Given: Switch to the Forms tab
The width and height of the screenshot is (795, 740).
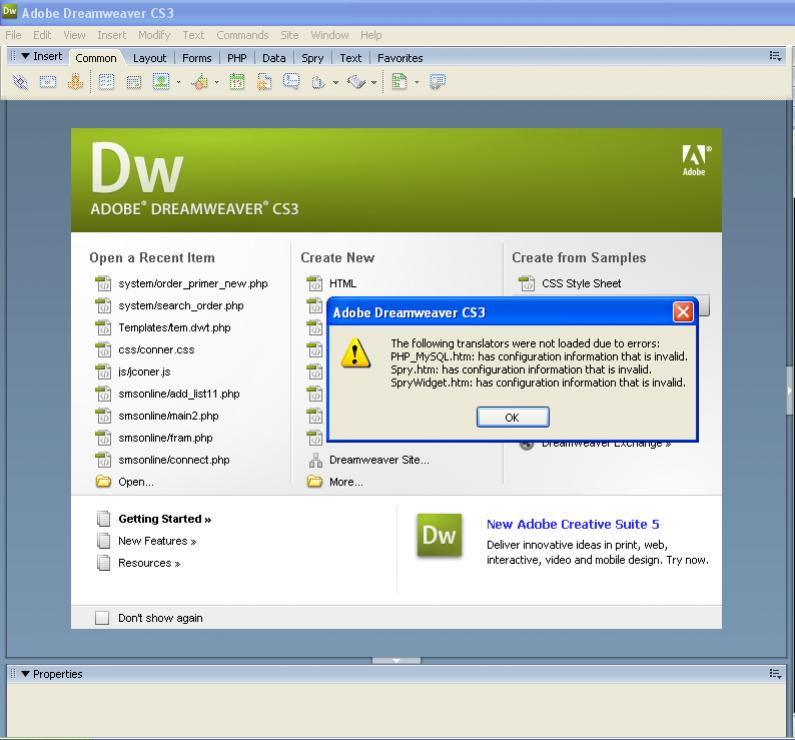Looking at the screenshot, I should [x=197, y=58].
